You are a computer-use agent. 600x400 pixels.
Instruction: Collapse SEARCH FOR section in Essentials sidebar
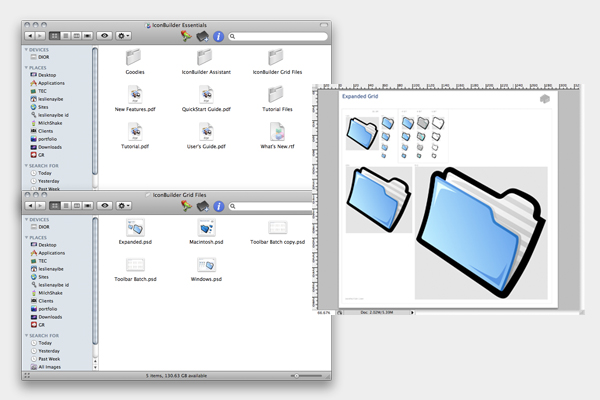coord(26,166)
